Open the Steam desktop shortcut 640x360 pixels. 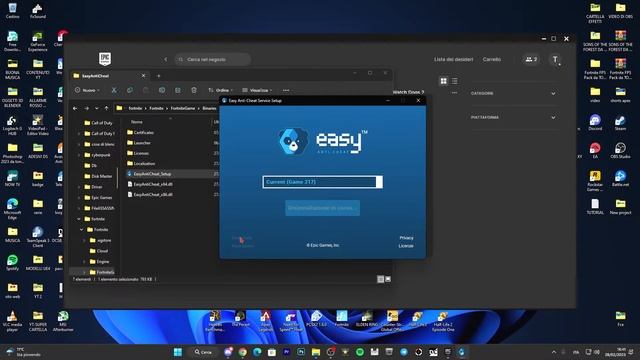(620, 122)
